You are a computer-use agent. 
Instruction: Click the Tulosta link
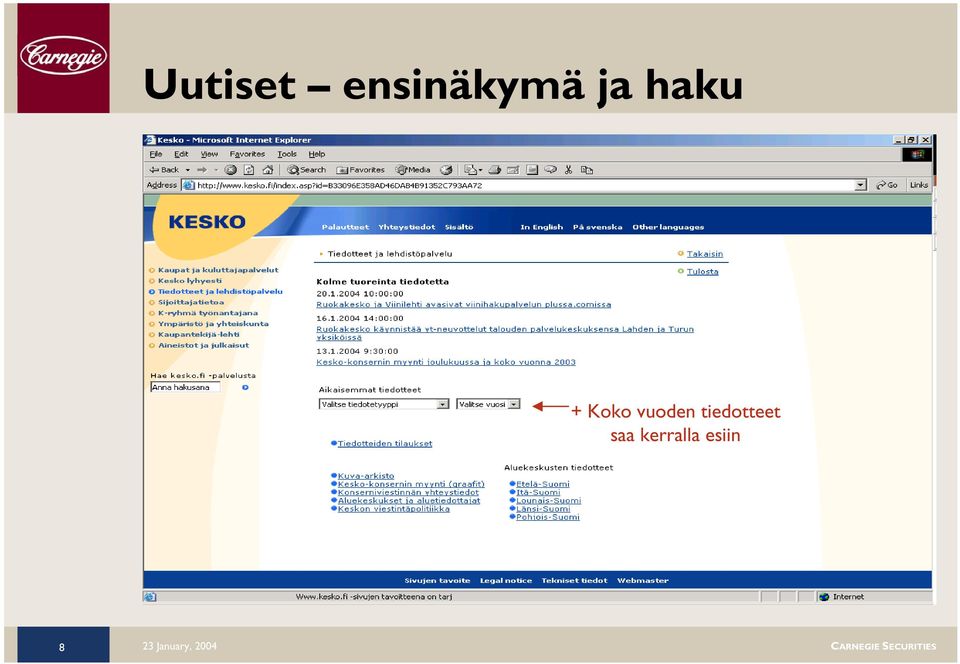[702, 272]
